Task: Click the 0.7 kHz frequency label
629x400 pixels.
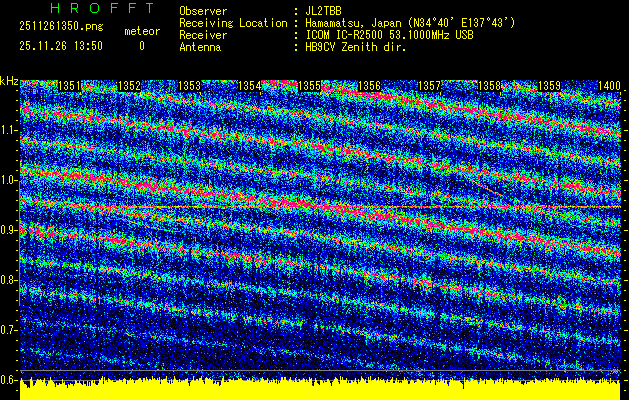Action: coord(9,329)
